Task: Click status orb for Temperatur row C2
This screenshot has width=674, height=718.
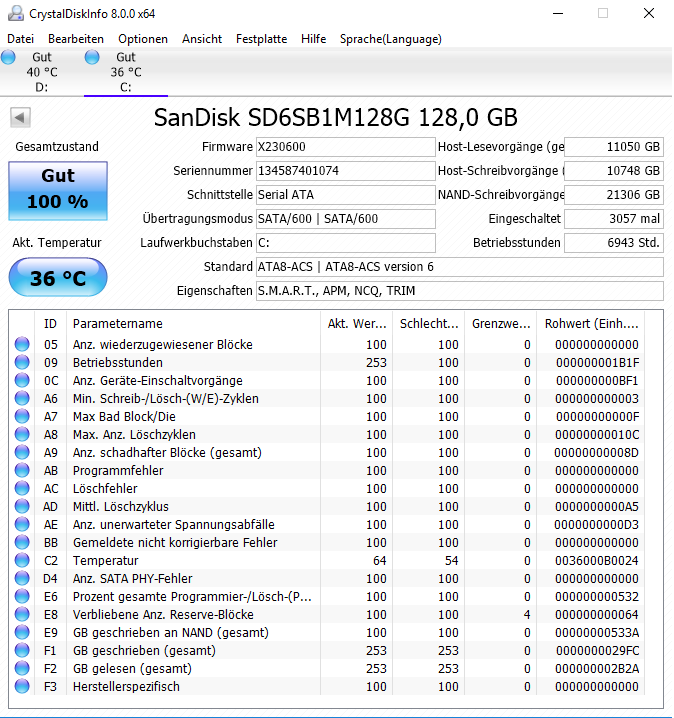Action: tap(22, 560)
